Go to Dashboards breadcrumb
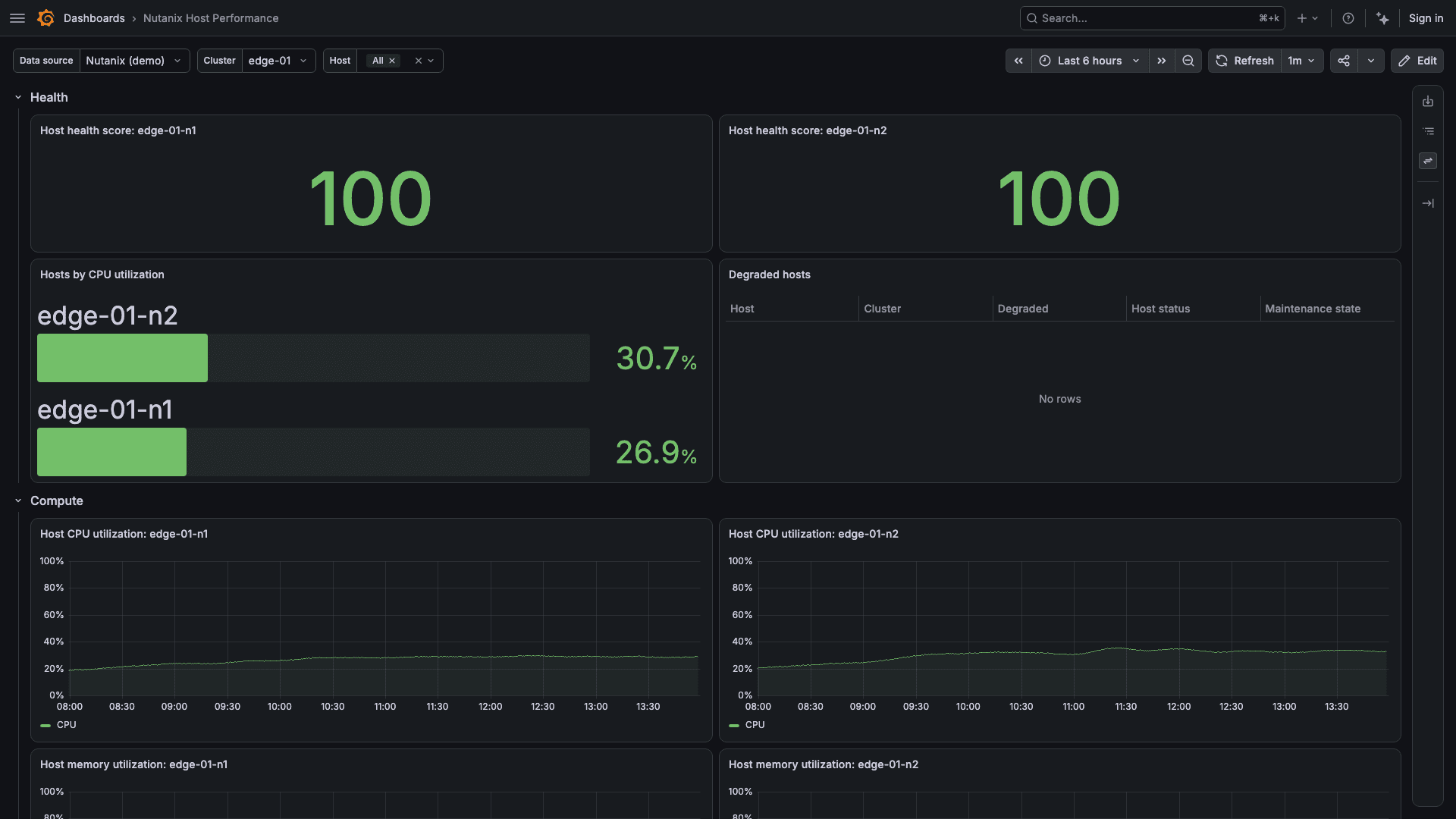Viewport: 1456px width, 819px height. click(94, 18)
